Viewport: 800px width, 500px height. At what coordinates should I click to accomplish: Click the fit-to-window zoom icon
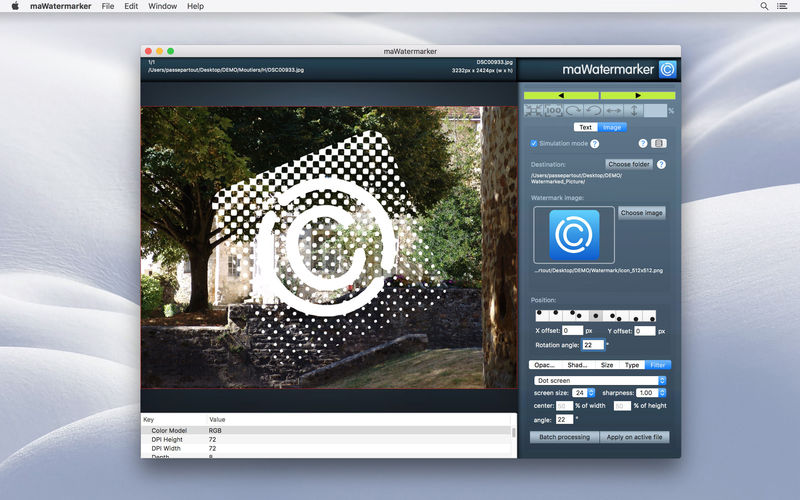pyautogui.click(x=533, y=110)
